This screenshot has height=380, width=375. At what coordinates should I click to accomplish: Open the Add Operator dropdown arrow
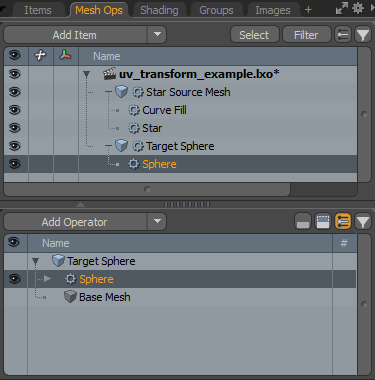157,221
